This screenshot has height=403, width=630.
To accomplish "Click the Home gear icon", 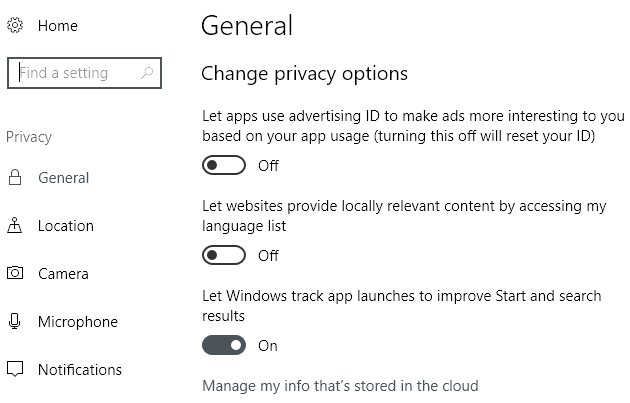I will coord(15,26).
